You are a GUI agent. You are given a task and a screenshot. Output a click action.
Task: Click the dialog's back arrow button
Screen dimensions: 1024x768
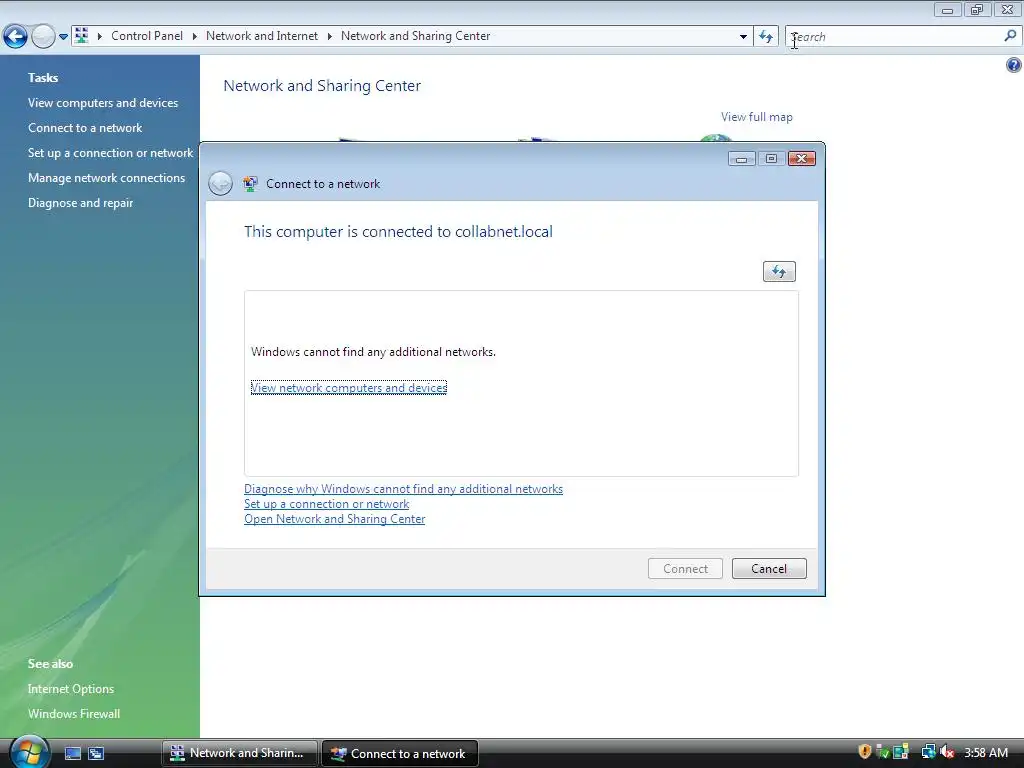220,184
